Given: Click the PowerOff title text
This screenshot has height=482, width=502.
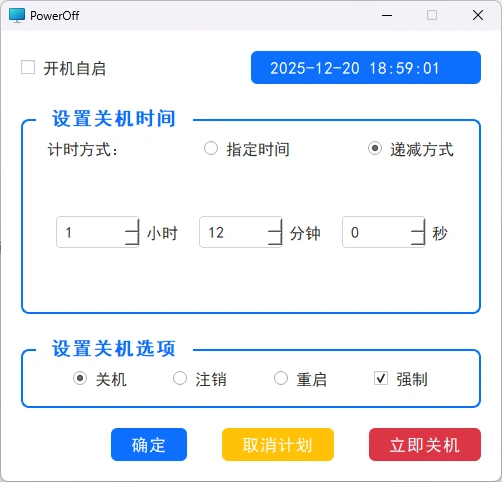Looking at the screenshot, I should pyautogui.click(x=55, y=16).
